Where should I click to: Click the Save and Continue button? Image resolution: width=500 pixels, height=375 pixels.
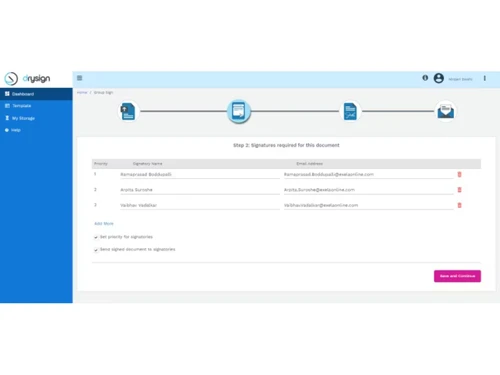tap(457, 276)
